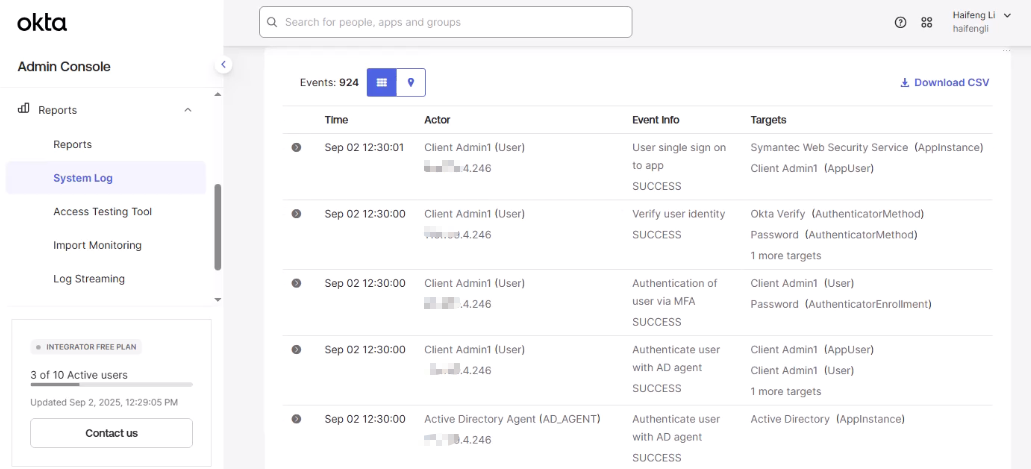The height and width of the screenshot is (469, 1031).
Task: Click the Sep 02 12:30:01 timestamp
Action: coord(365,147)
